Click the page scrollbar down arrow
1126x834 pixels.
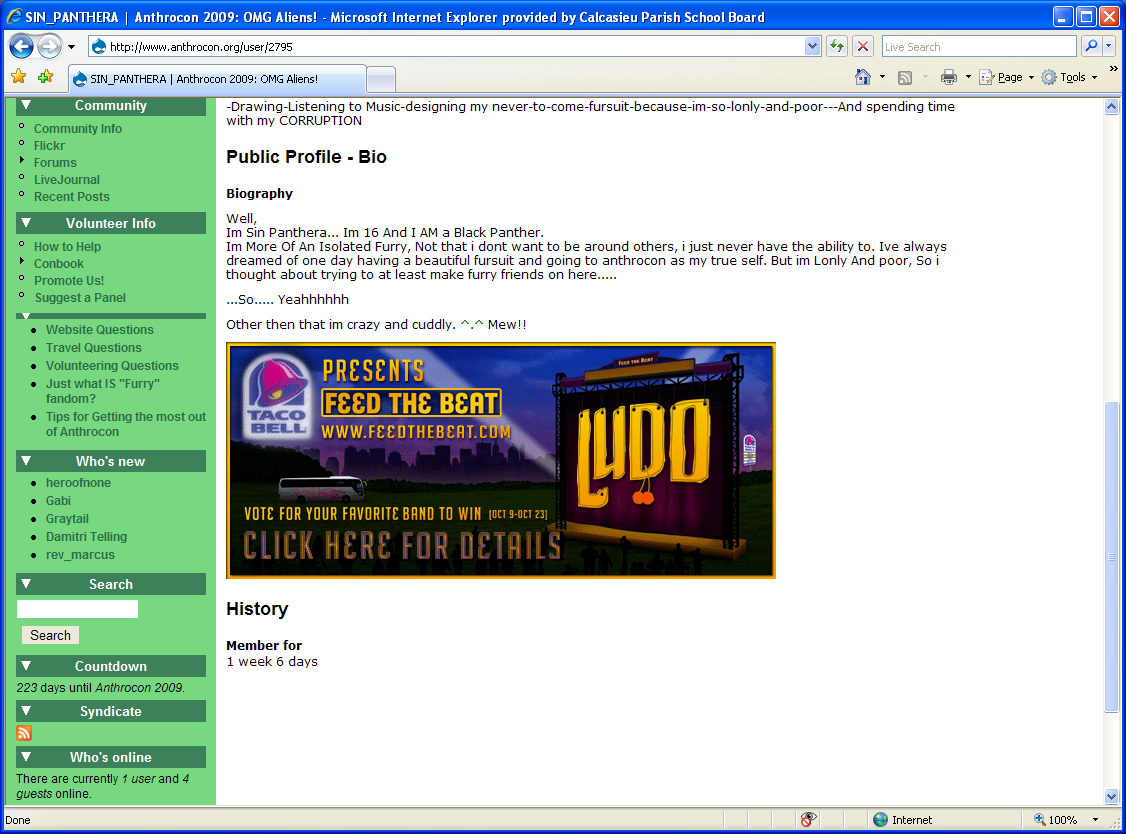(1112, 796)
